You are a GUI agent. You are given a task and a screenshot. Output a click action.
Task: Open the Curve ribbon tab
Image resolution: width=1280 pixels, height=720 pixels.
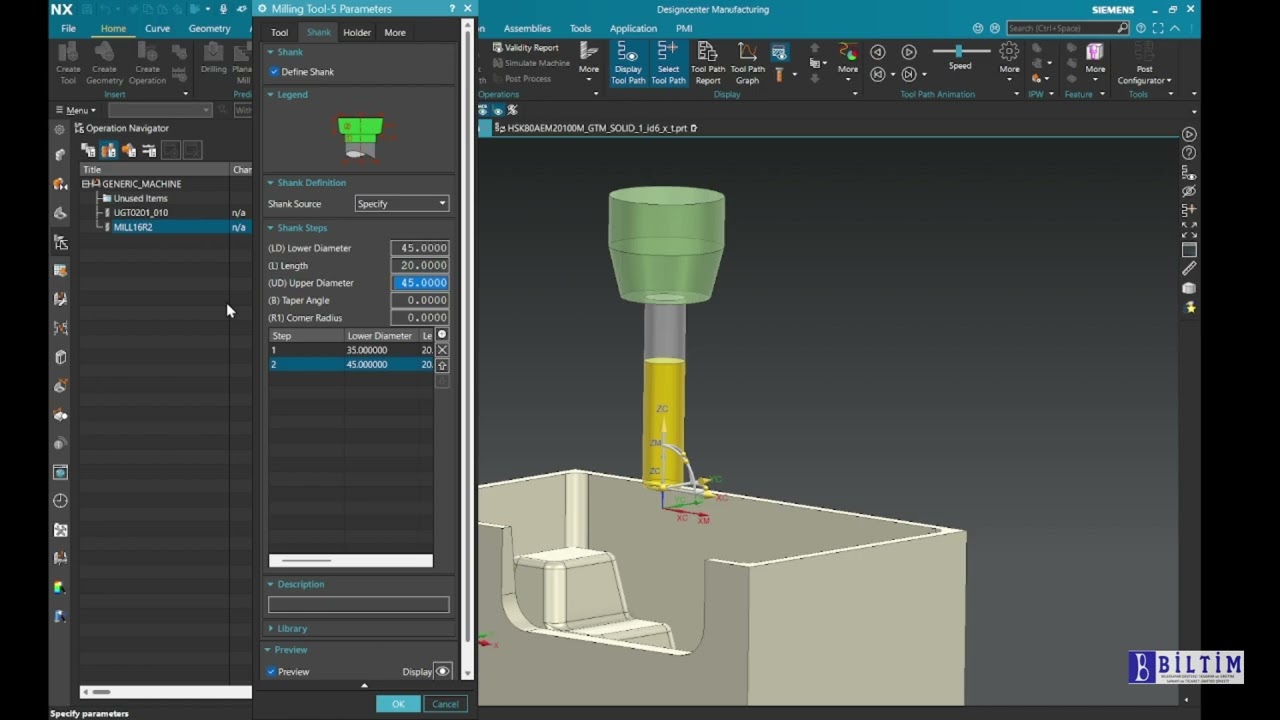point(157,29)
